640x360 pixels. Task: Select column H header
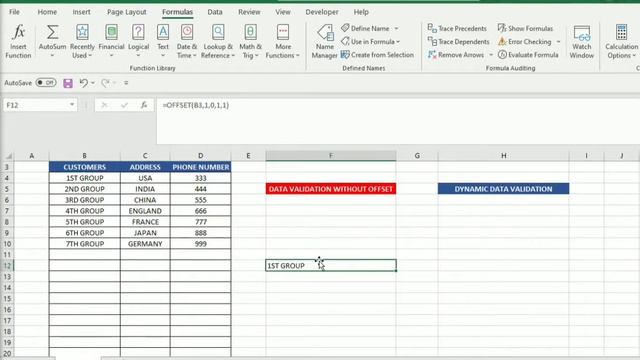pyautogui.click(x=503, y=156)
